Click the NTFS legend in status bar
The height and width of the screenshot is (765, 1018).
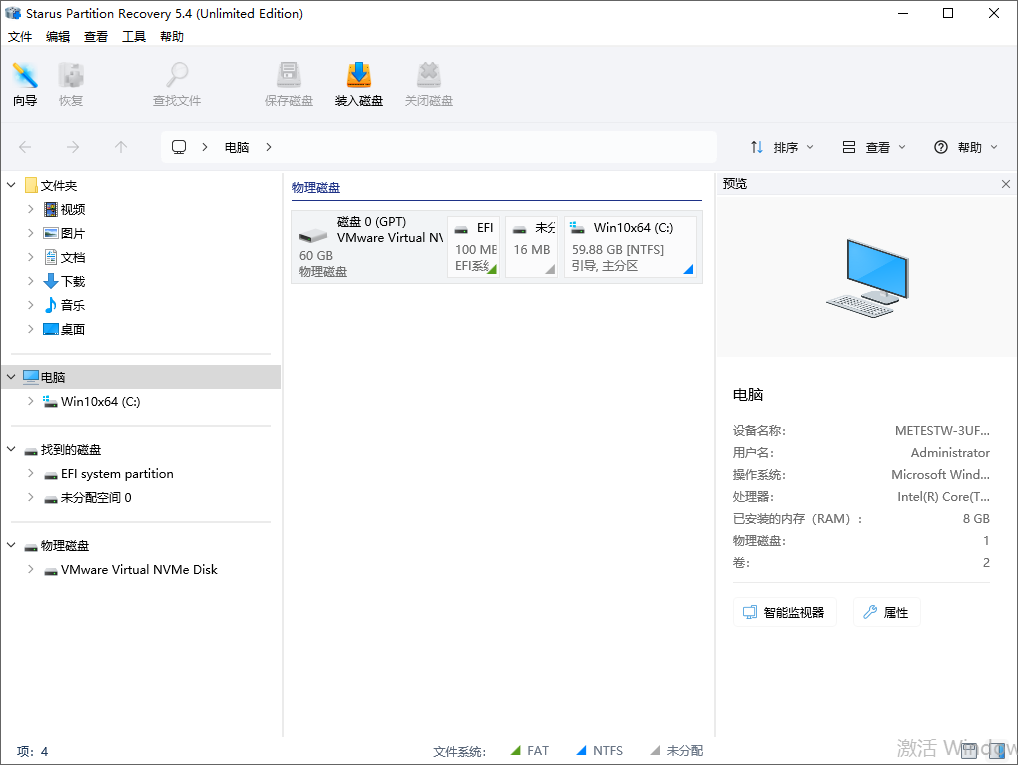click(x=599, y=751)
